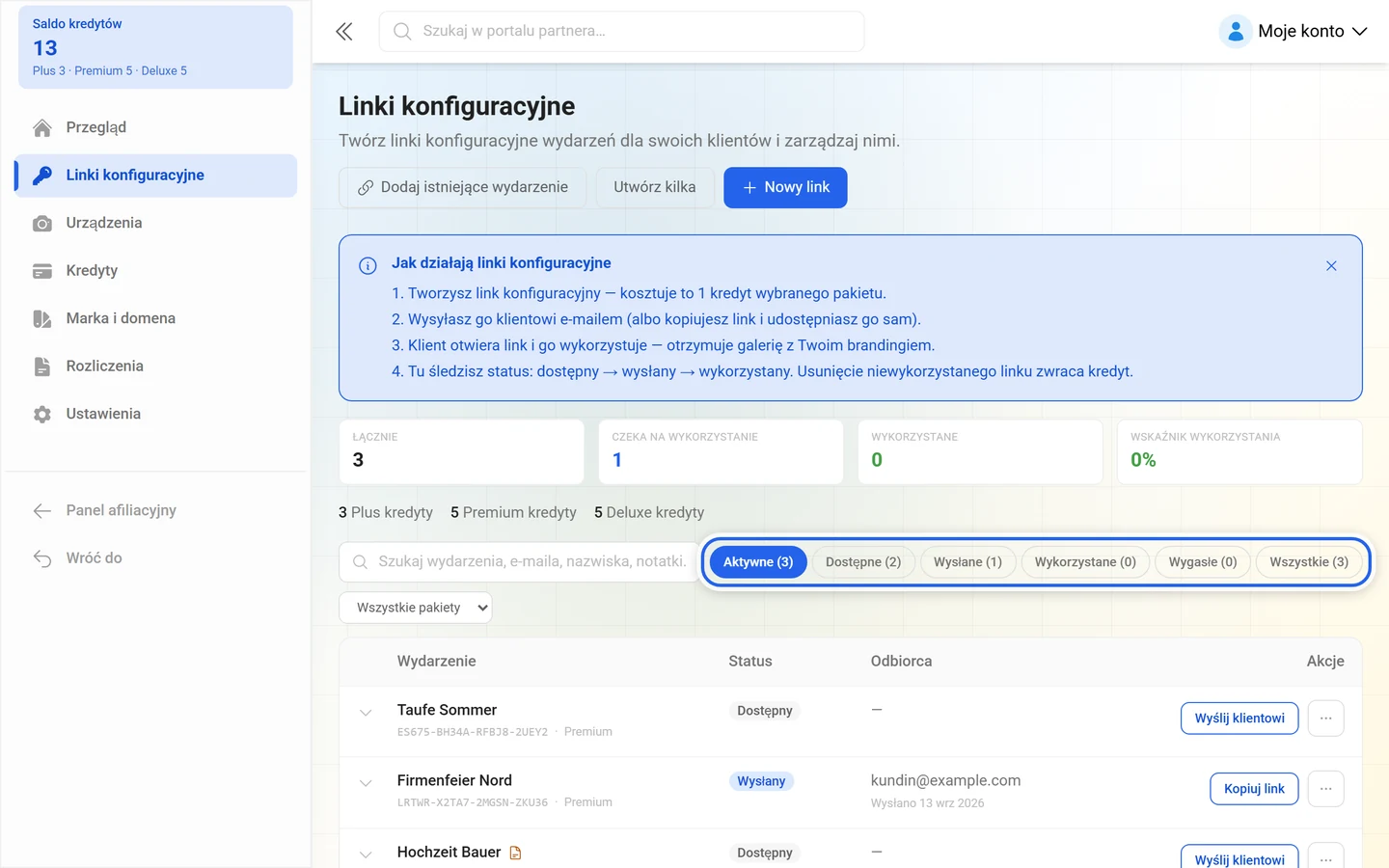Viewport: 1389px width, 868px height.
Task: Expand the Taufe Sommer row
Action: pyautogui.click(x=366, y=714)
